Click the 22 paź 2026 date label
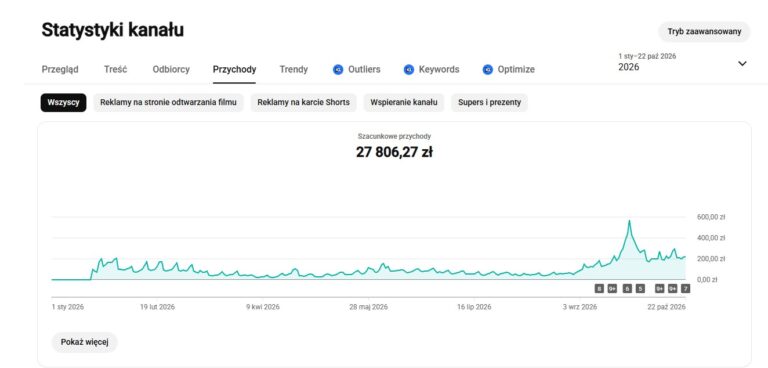768x368 pixels. pyautogui.click(x=666, y=307)
